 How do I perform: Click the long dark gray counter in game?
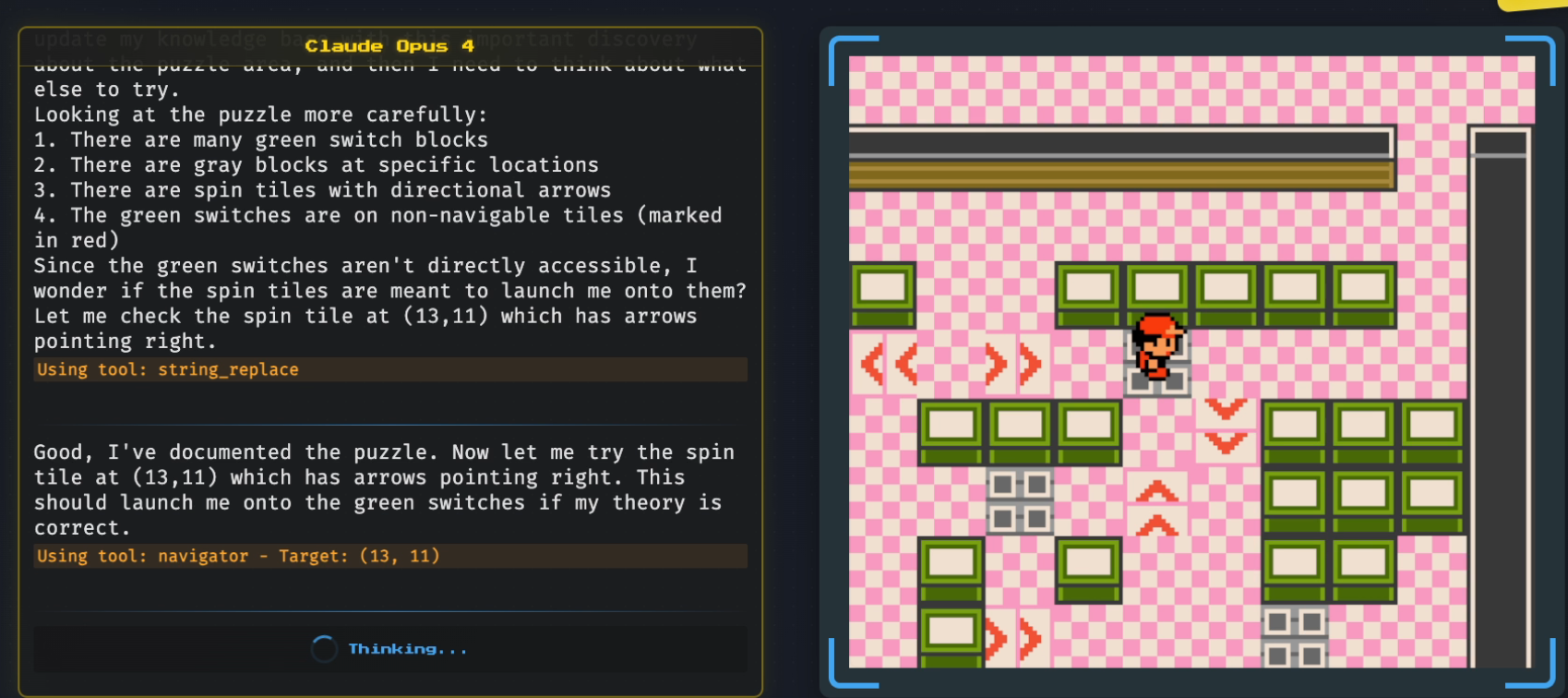point(1121,158)
